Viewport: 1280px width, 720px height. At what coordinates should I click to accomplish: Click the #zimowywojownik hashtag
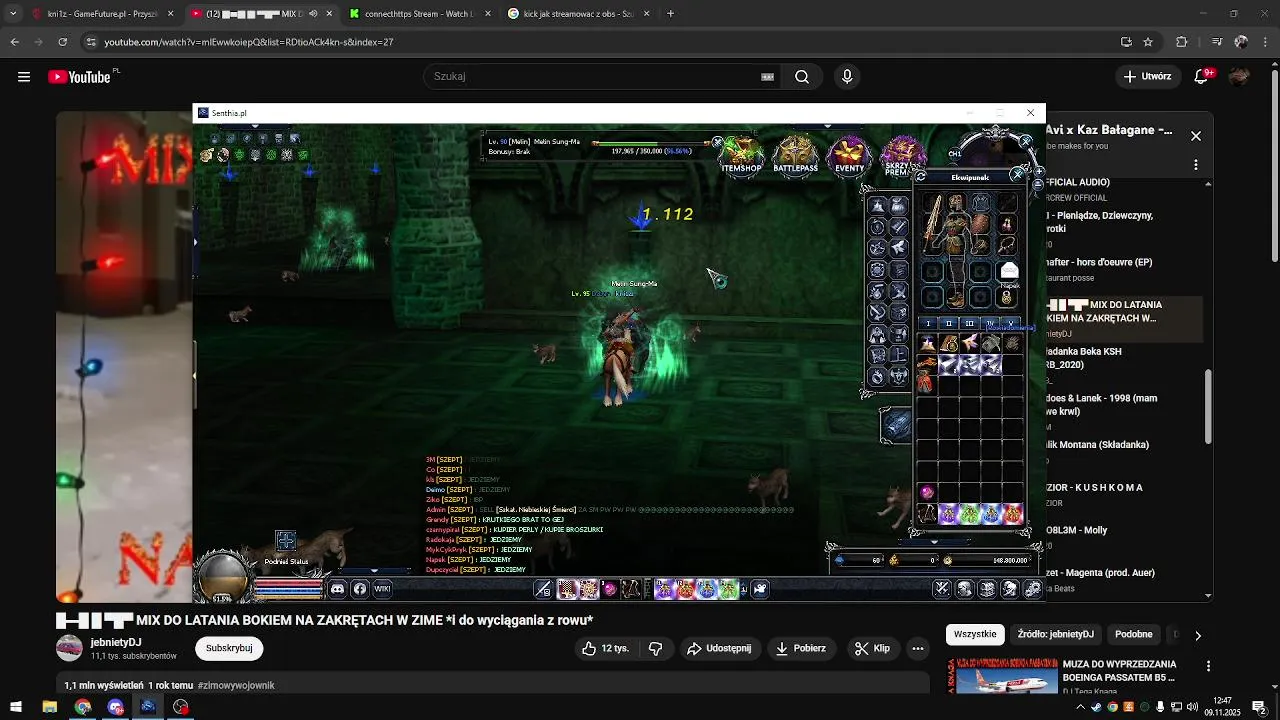point(236,685)
